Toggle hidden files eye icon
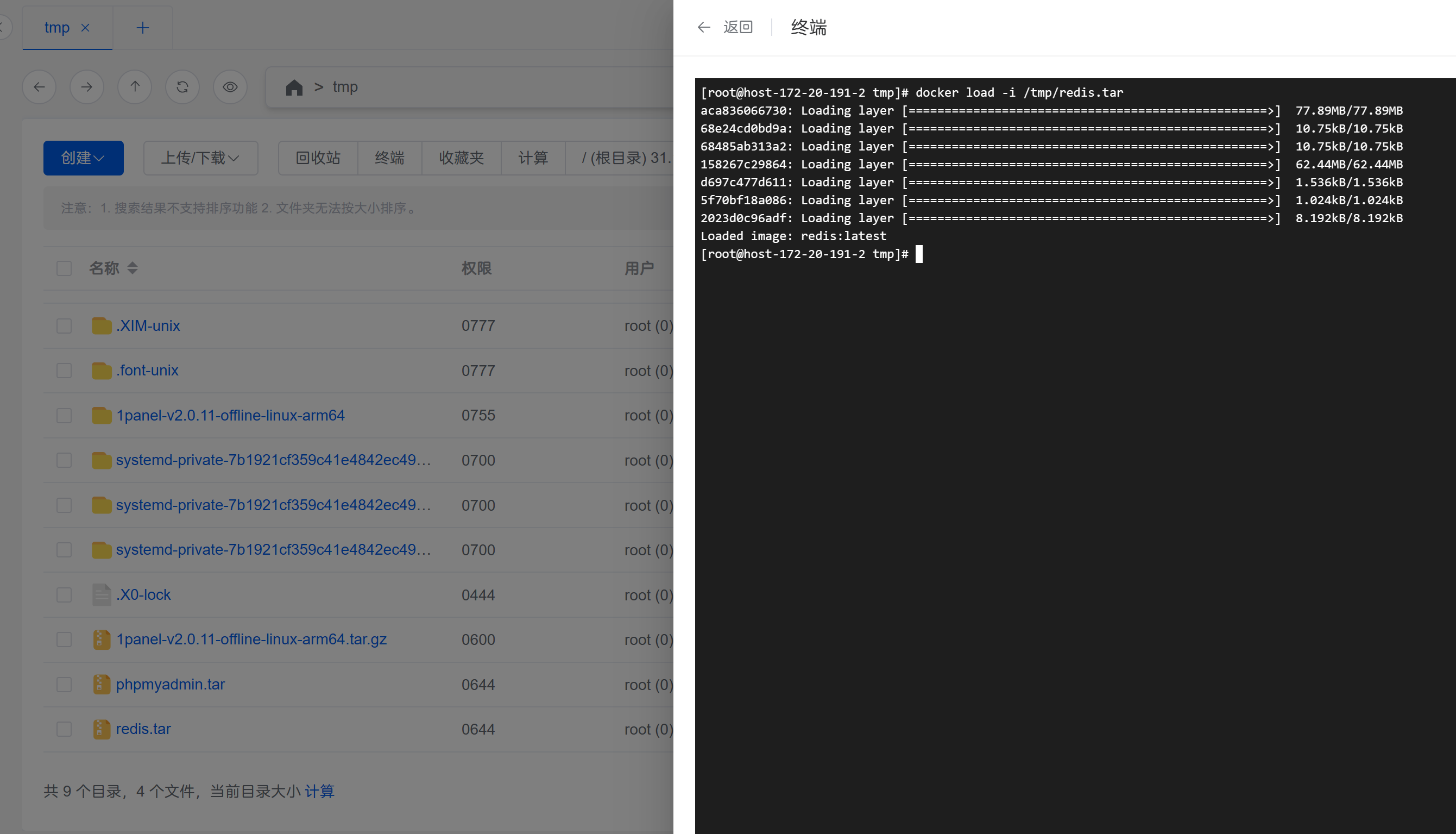 pyautogui.click(x=230, y=86)
